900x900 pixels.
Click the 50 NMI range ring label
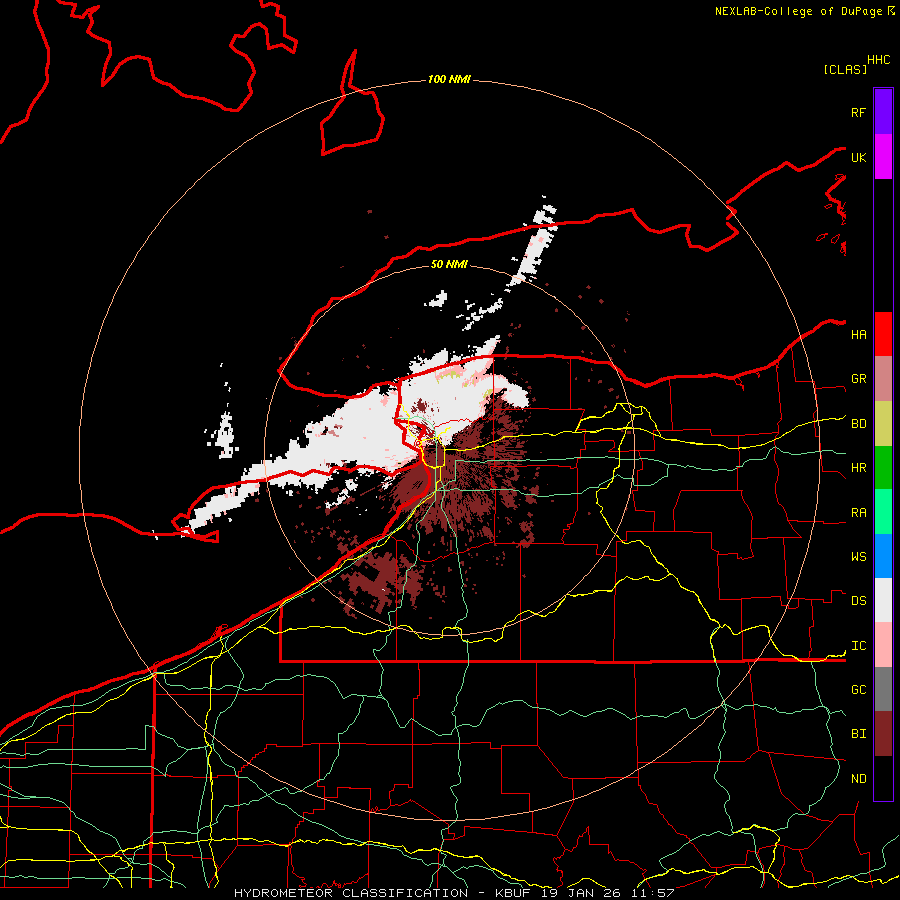pyautogui.click(x=449, y=264)
